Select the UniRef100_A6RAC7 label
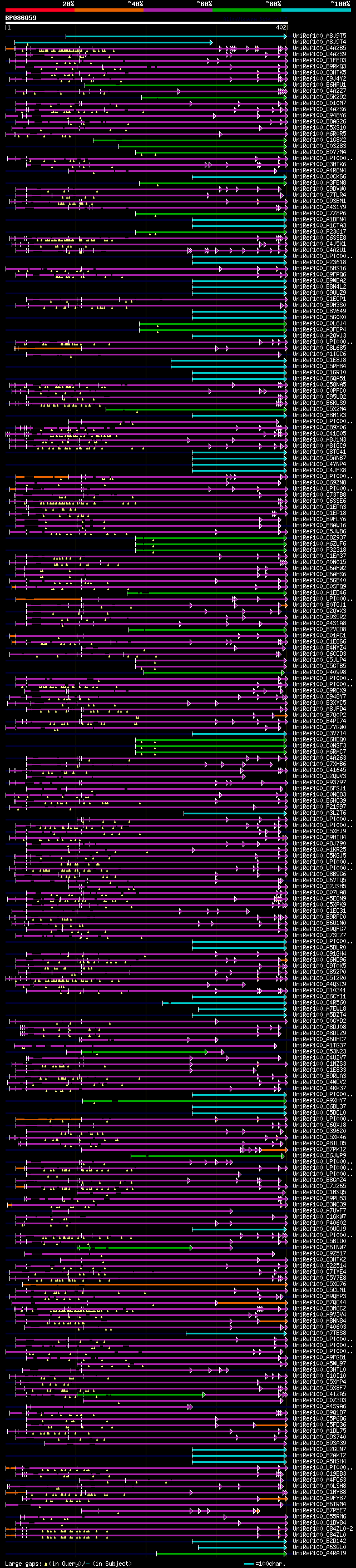 point(319,752)
